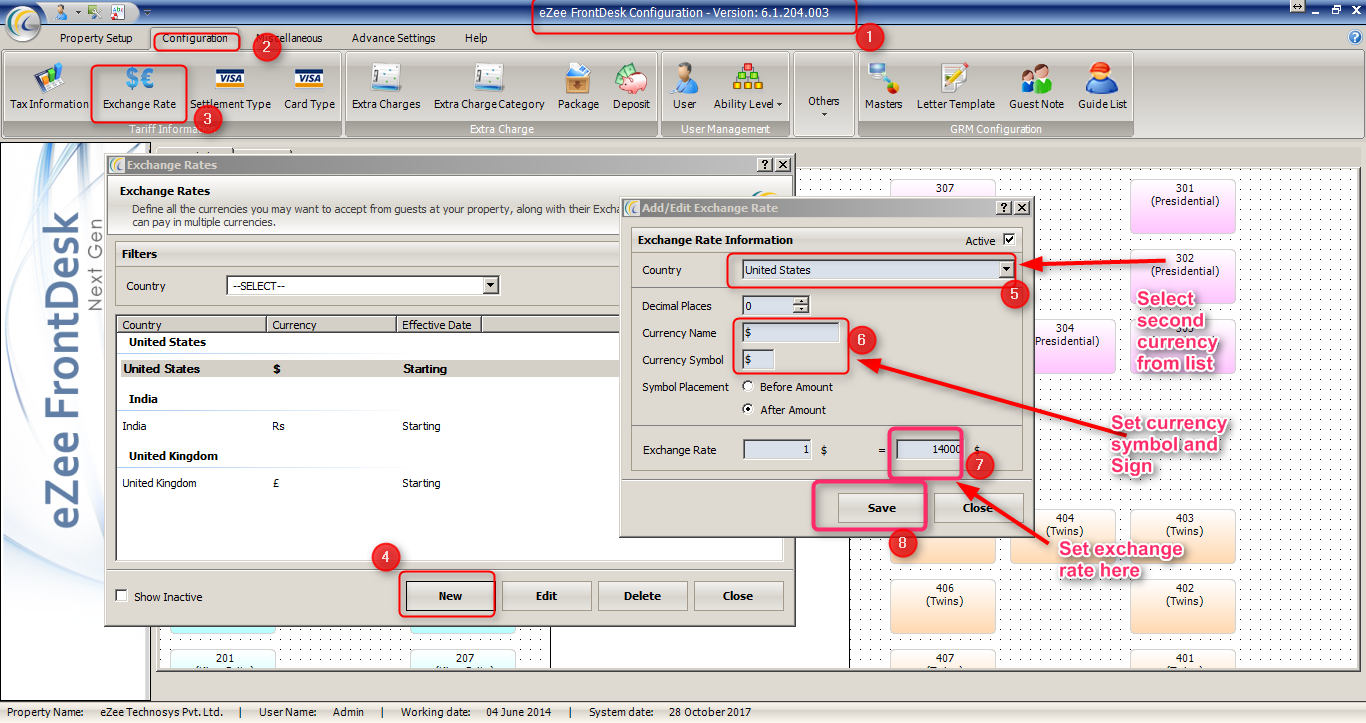Viewport: 1366px width, 723px height.
Task: Select room 407 tile
Action: [x=944, y=660]
